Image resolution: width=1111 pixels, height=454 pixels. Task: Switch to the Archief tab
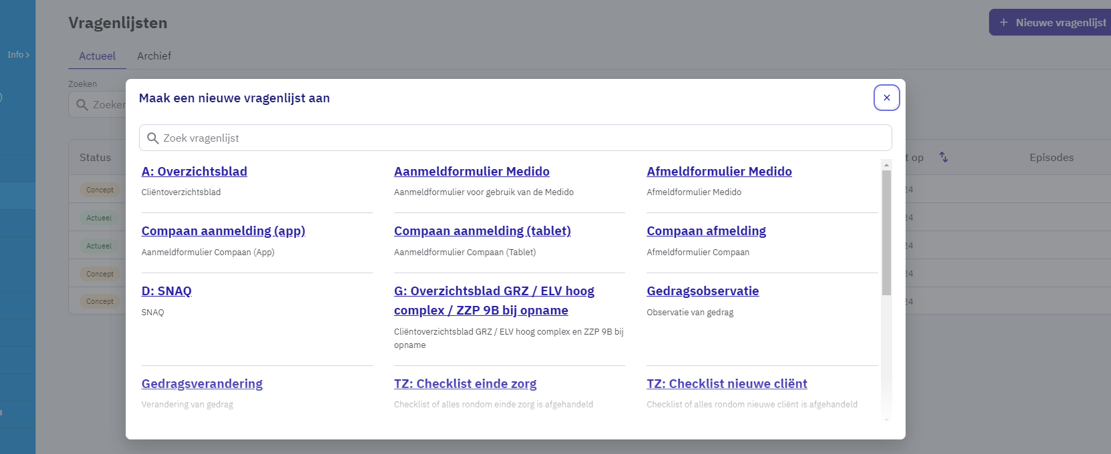coord(154,56)
